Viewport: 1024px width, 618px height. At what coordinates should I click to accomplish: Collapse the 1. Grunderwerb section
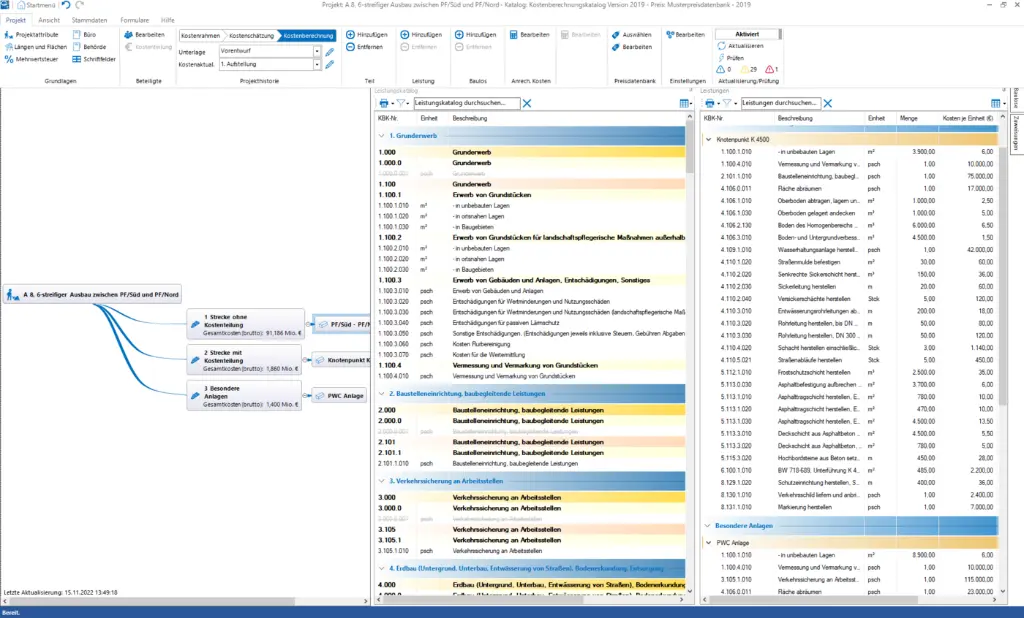click(380, 134)
